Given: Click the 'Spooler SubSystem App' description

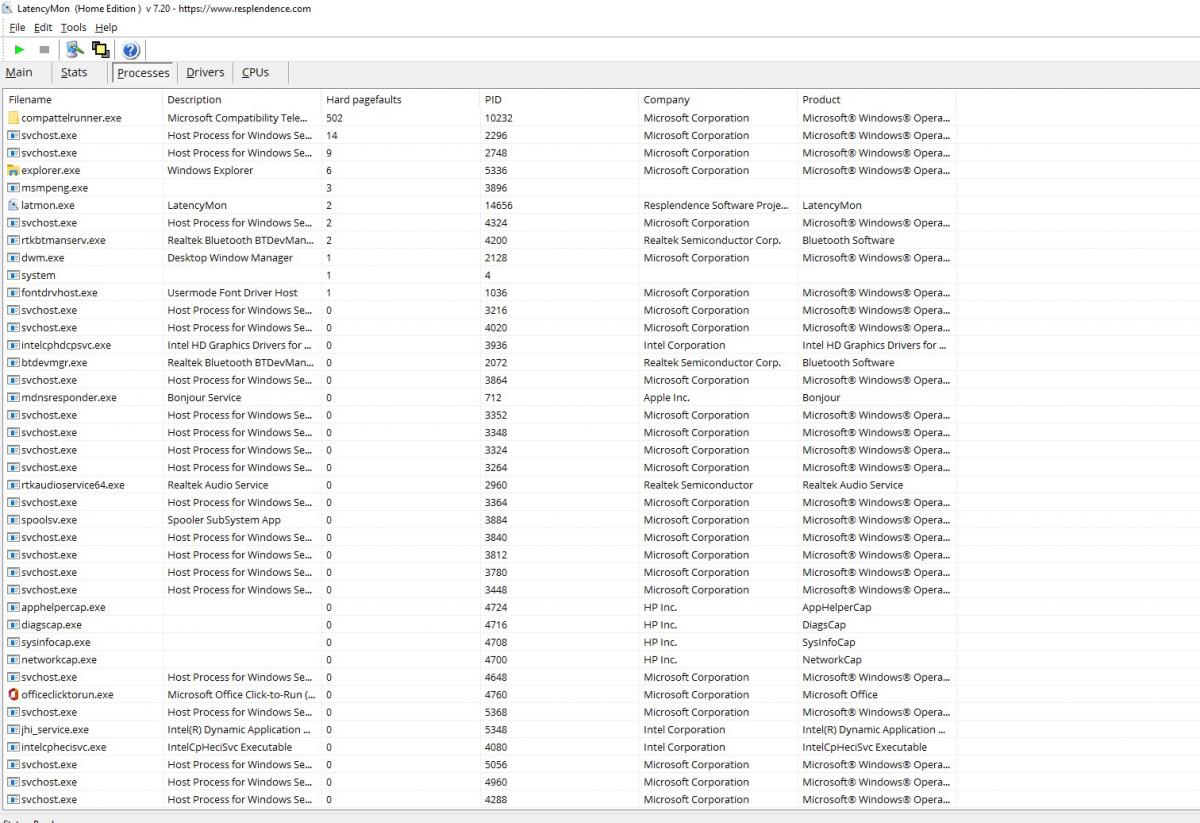Looking at the screenshot, I should pos(224,520).
